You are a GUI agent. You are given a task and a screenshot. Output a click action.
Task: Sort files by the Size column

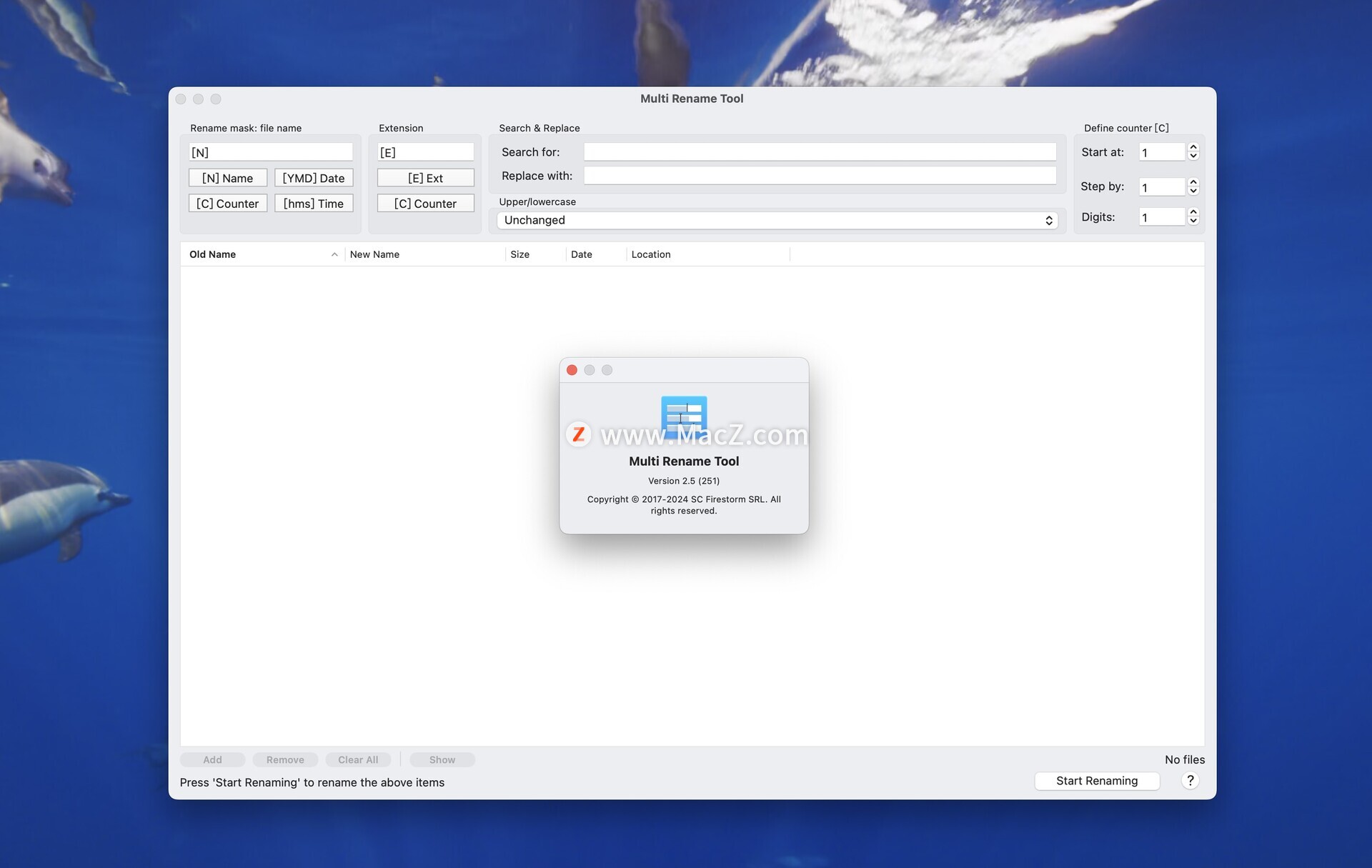coord(535,254)
